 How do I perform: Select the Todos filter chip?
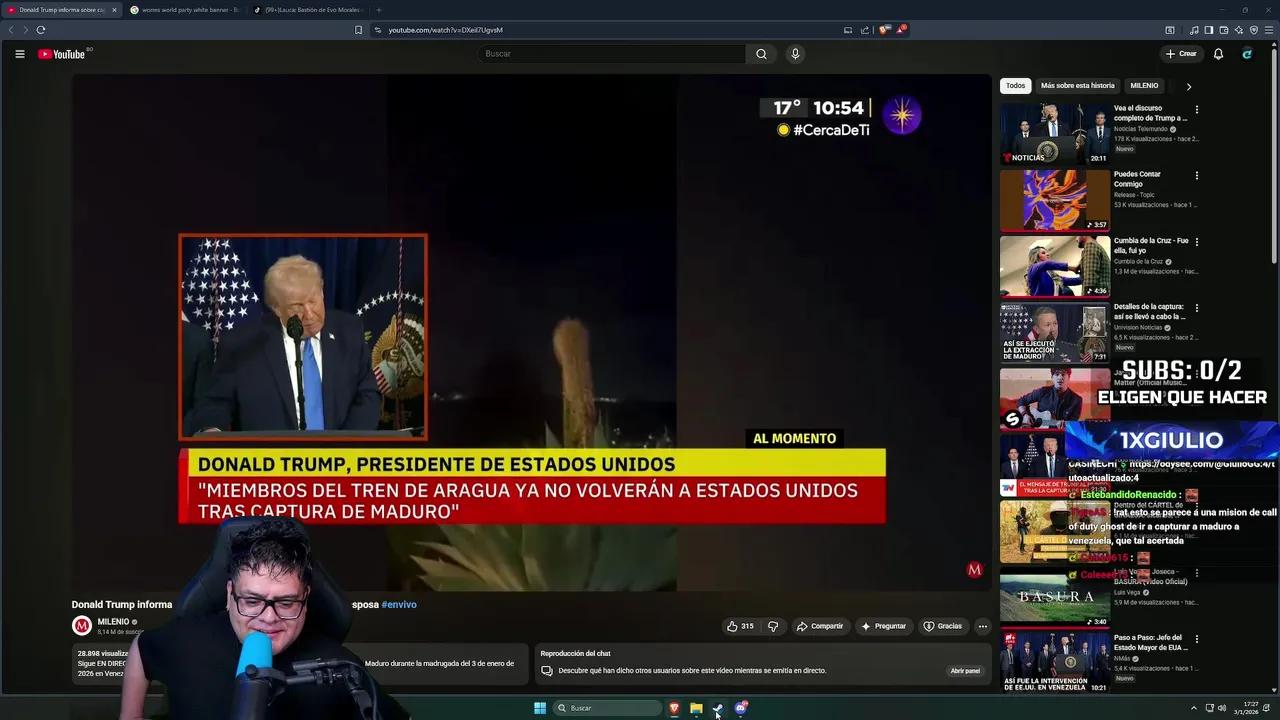point(1015,86)
